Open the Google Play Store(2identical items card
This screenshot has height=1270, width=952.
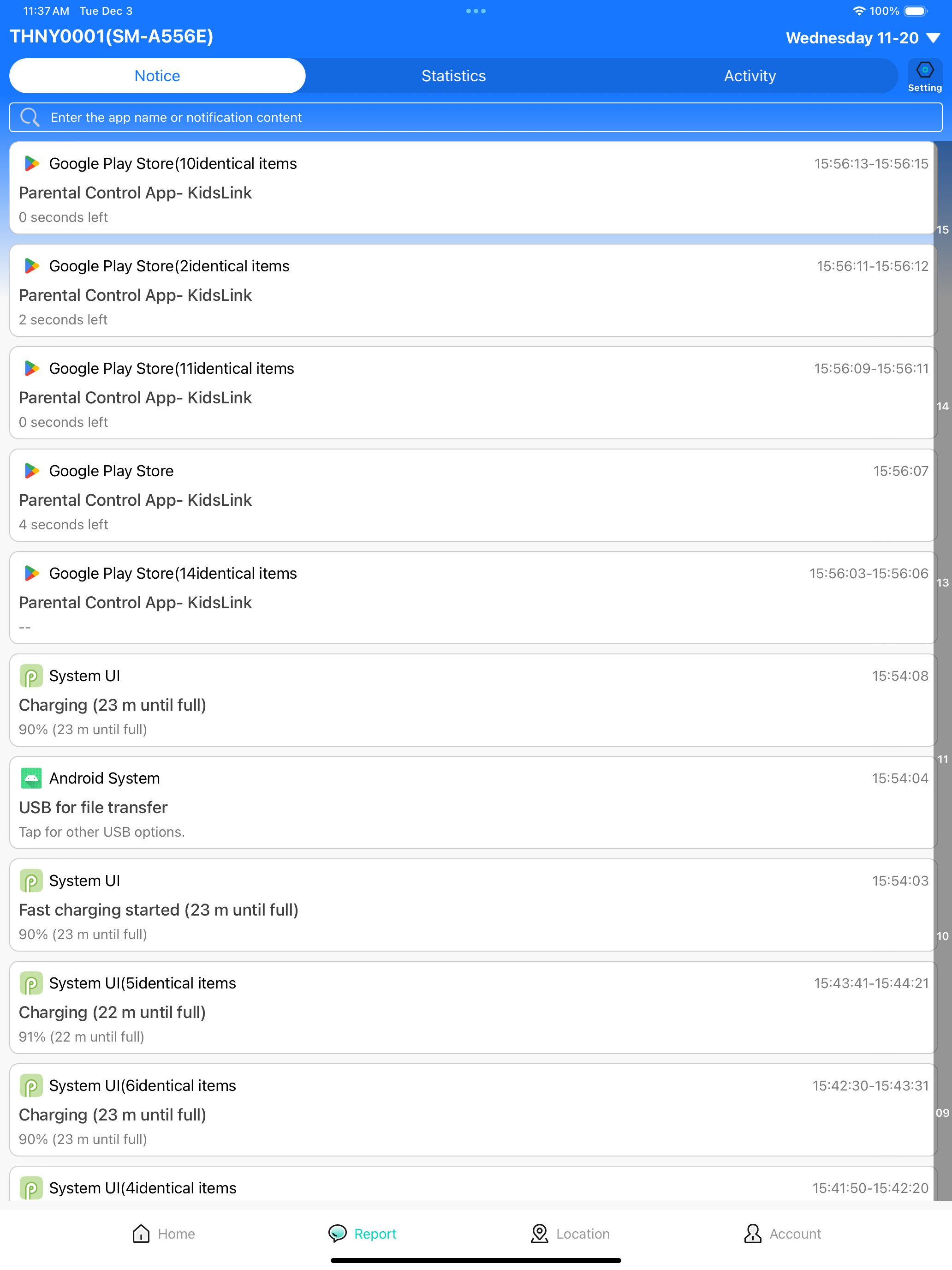[x=473, y=291]
